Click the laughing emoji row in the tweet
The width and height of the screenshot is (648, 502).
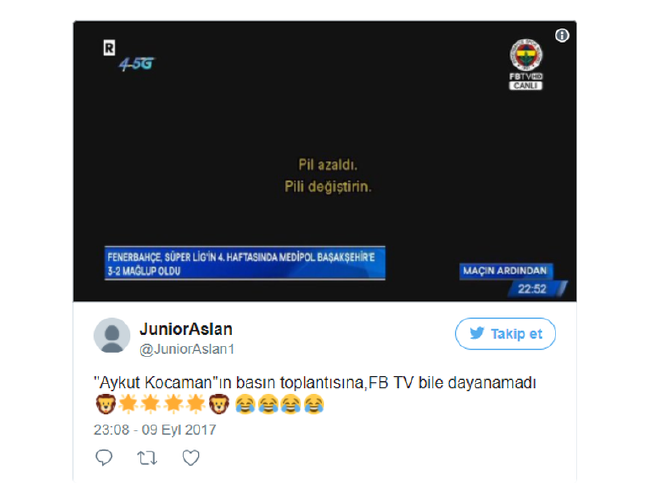[x=279, y=404]
